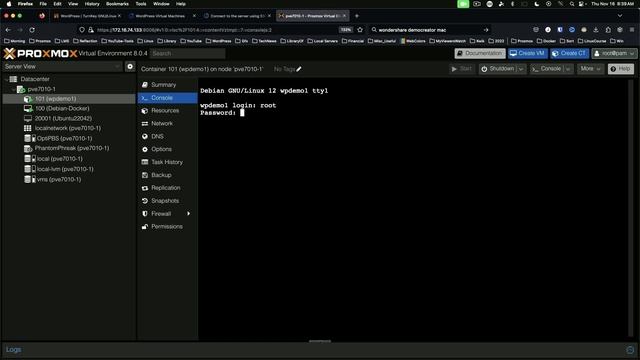This screenshot has width=640, height=360.
Task: Open the Permissions section
Action: [x=167, y=227]
